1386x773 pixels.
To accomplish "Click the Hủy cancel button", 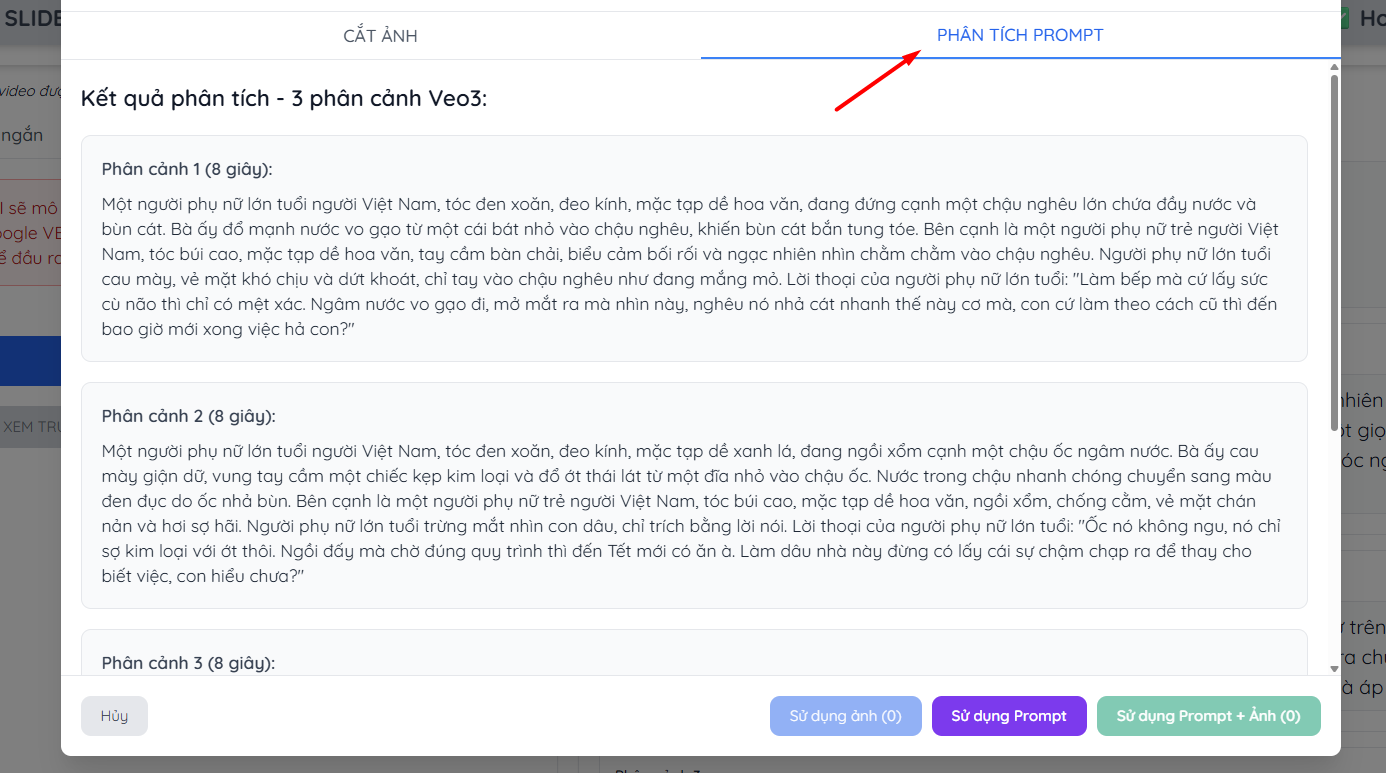I will (114, 716).
